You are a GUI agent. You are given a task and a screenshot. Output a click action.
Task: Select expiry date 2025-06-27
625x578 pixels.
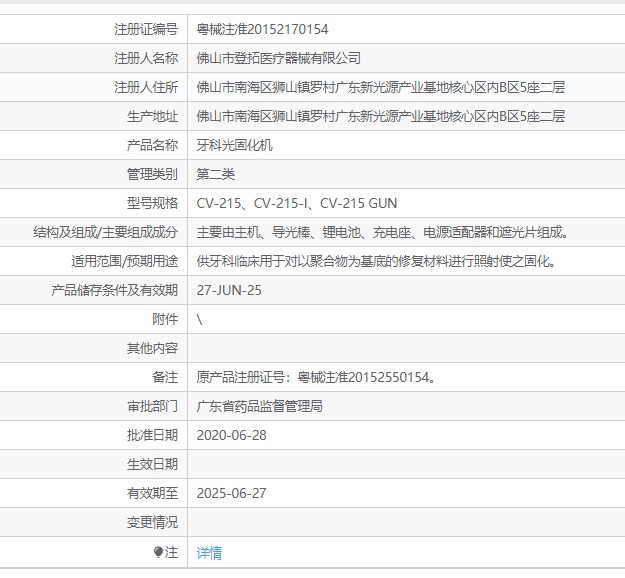pyautogui.click(x=231, y=493)
